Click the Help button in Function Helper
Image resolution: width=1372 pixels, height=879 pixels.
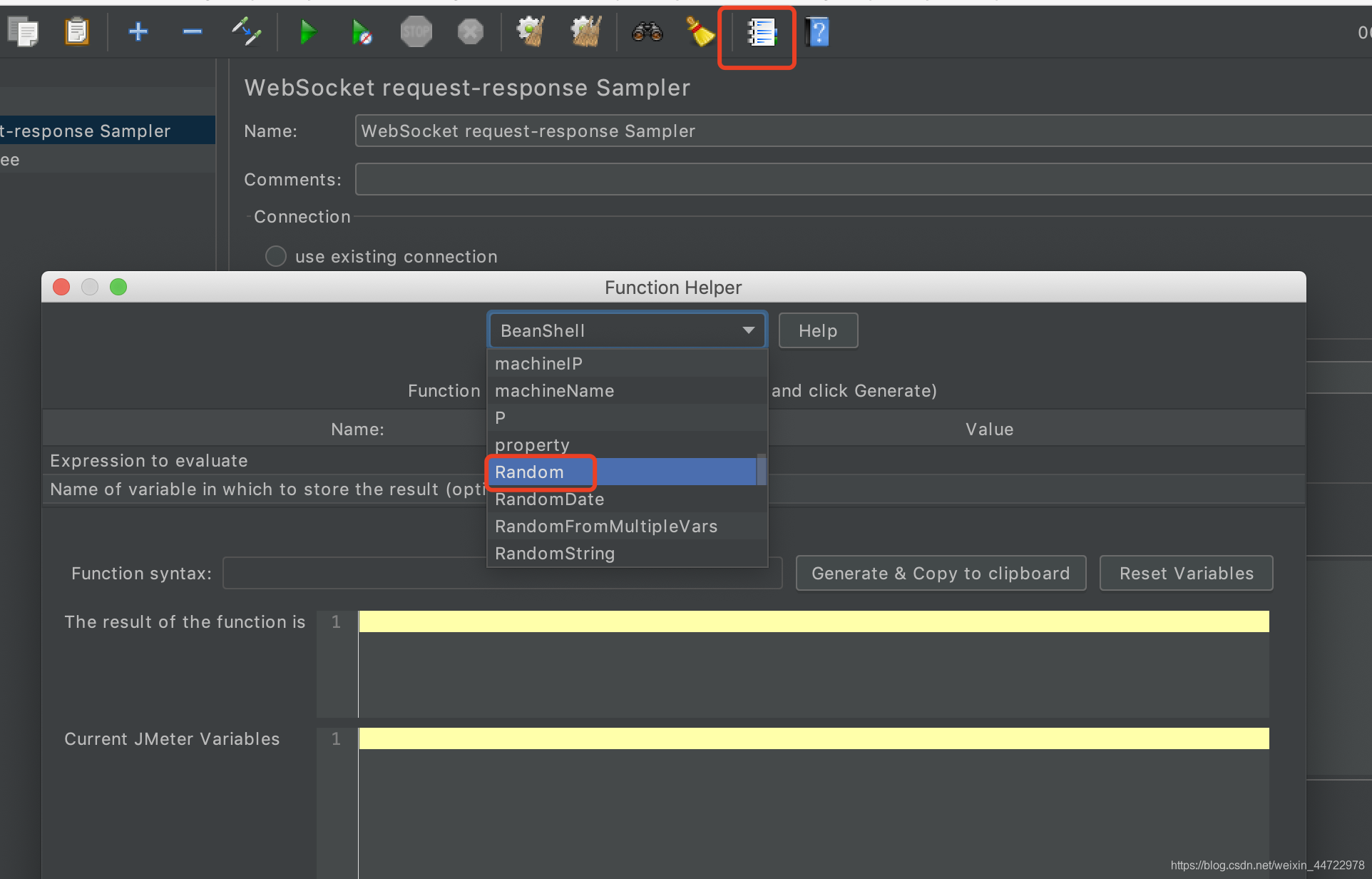point(819,330)
